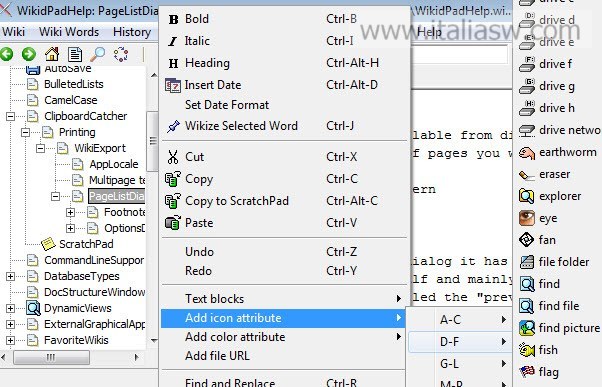Choose Set Date Format
Viewport: 602px width, 387px height.
[284, 105]
